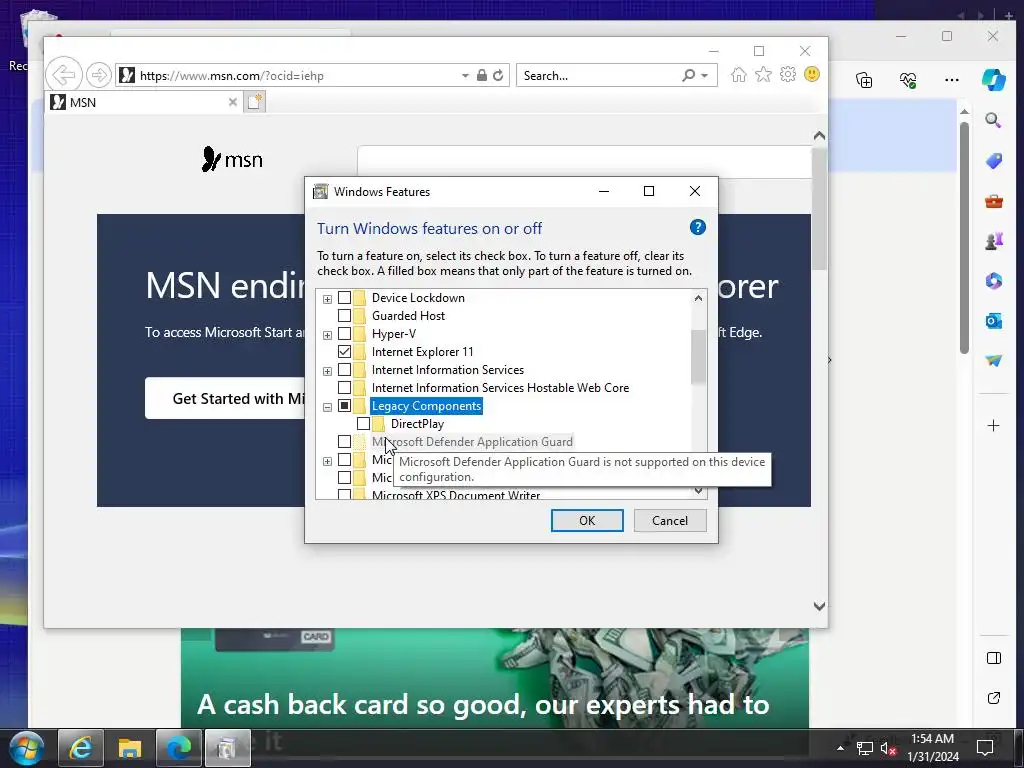Open IE Favorites star icon
This screenshot has width=1024, height=768.
763,74
